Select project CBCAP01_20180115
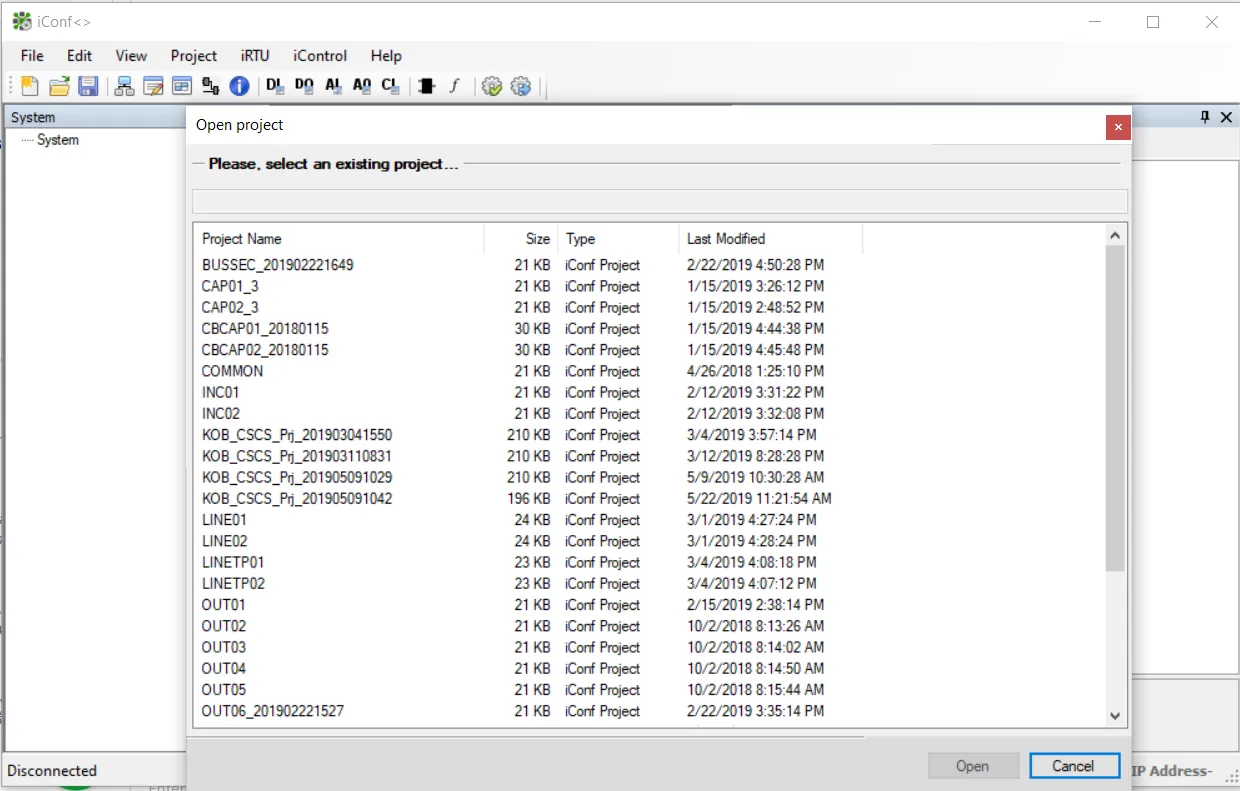The image size is (1240, 791). (x=265, y=328)
